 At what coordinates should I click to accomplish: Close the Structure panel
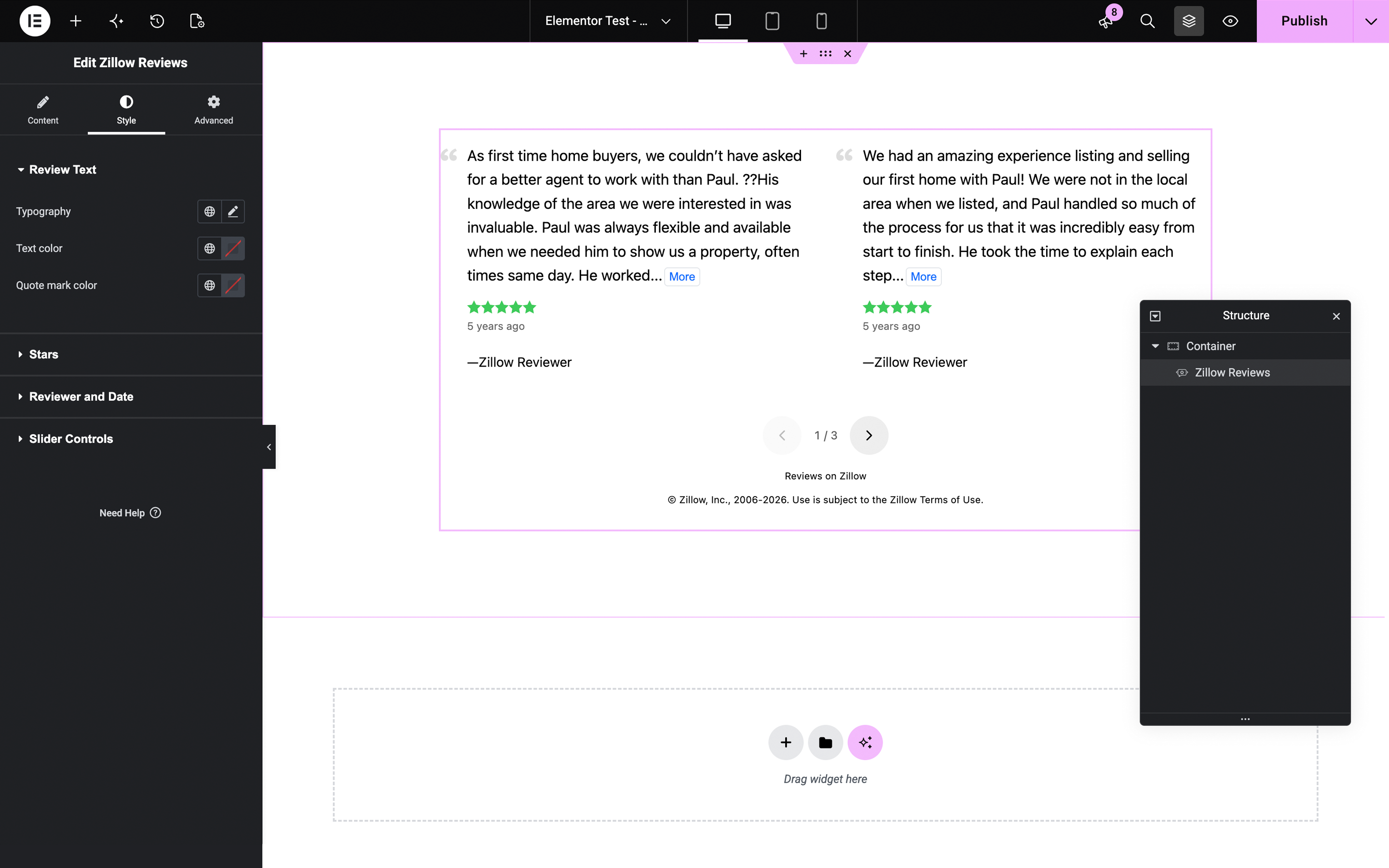click(x=1336, y=316)
